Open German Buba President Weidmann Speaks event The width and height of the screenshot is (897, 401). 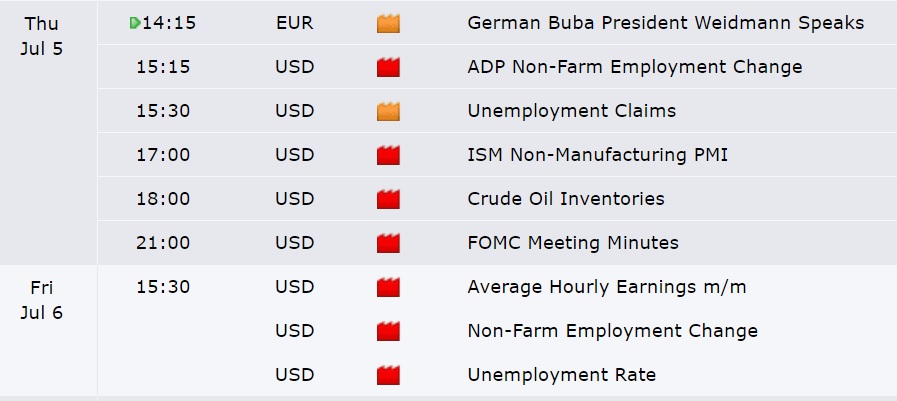click(x=665, y=23)
